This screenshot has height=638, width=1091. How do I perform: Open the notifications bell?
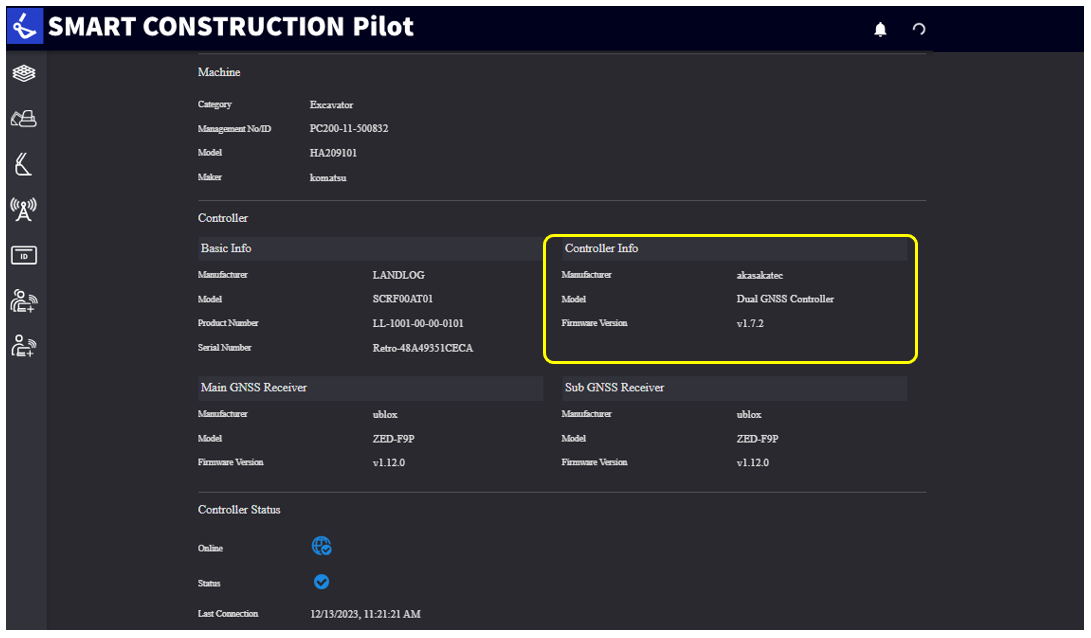[x=880, y=29]
